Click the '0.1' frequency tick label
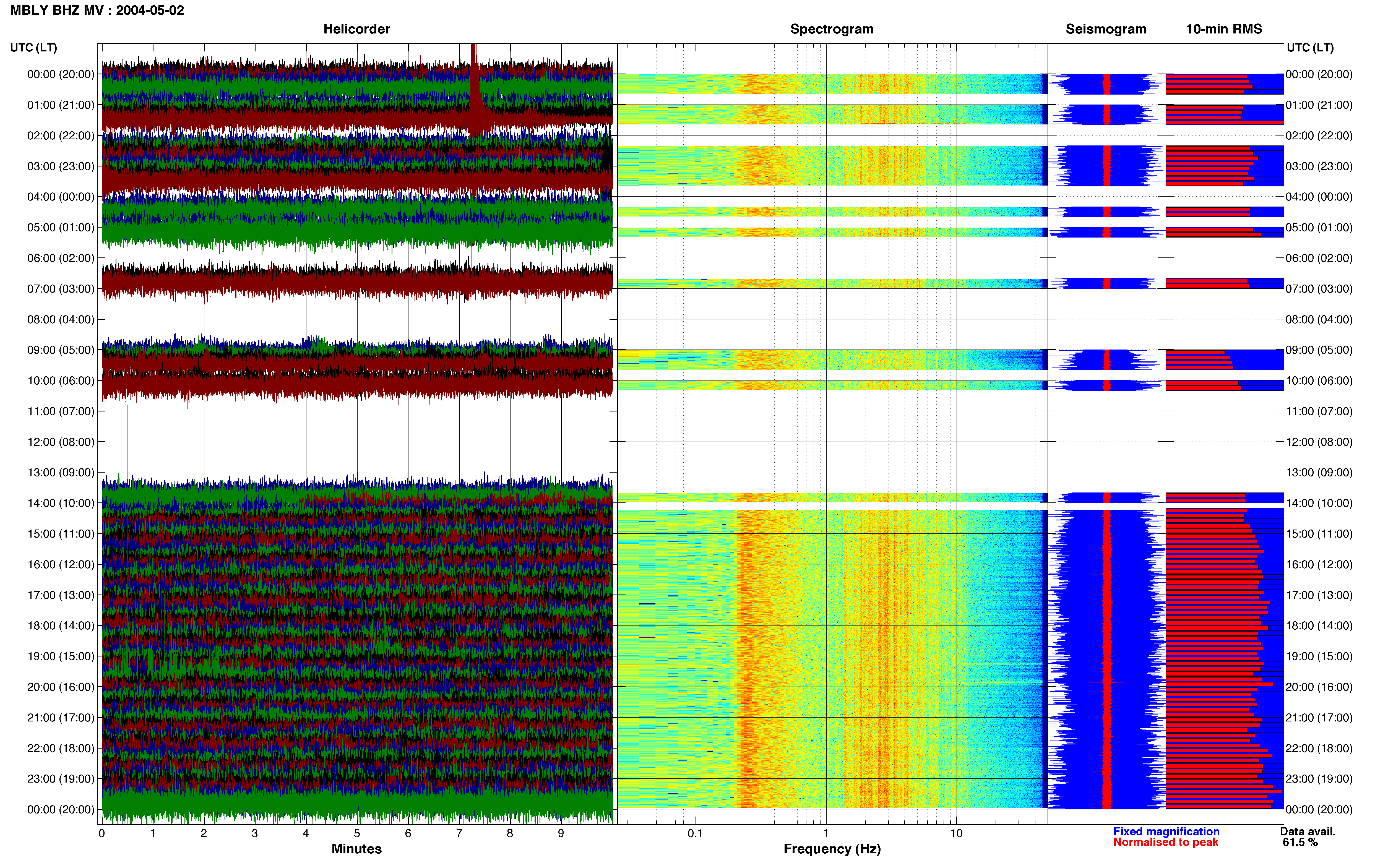 [695, 833]
